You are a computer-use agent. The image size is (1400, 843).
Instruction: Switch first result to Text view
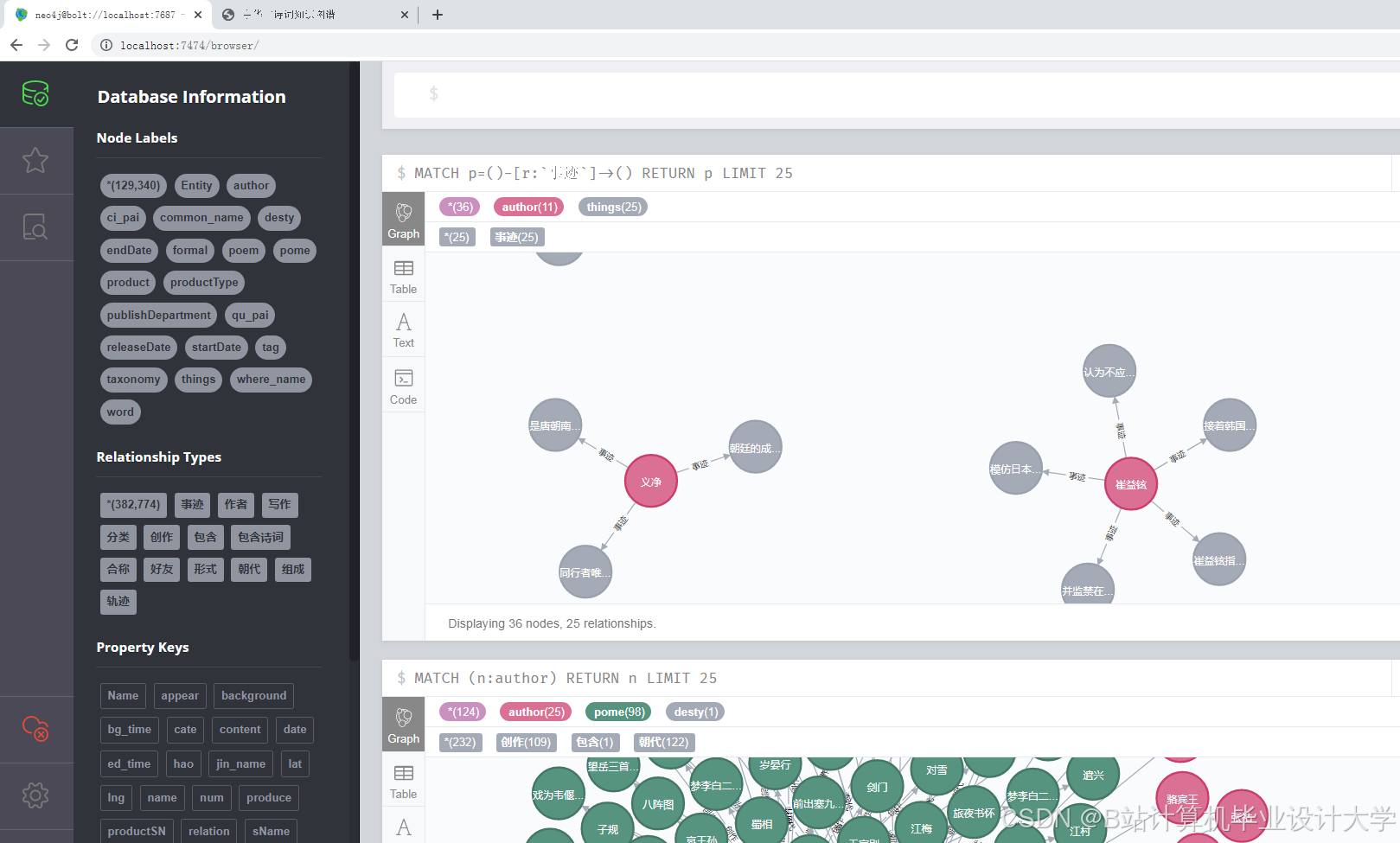403,329
